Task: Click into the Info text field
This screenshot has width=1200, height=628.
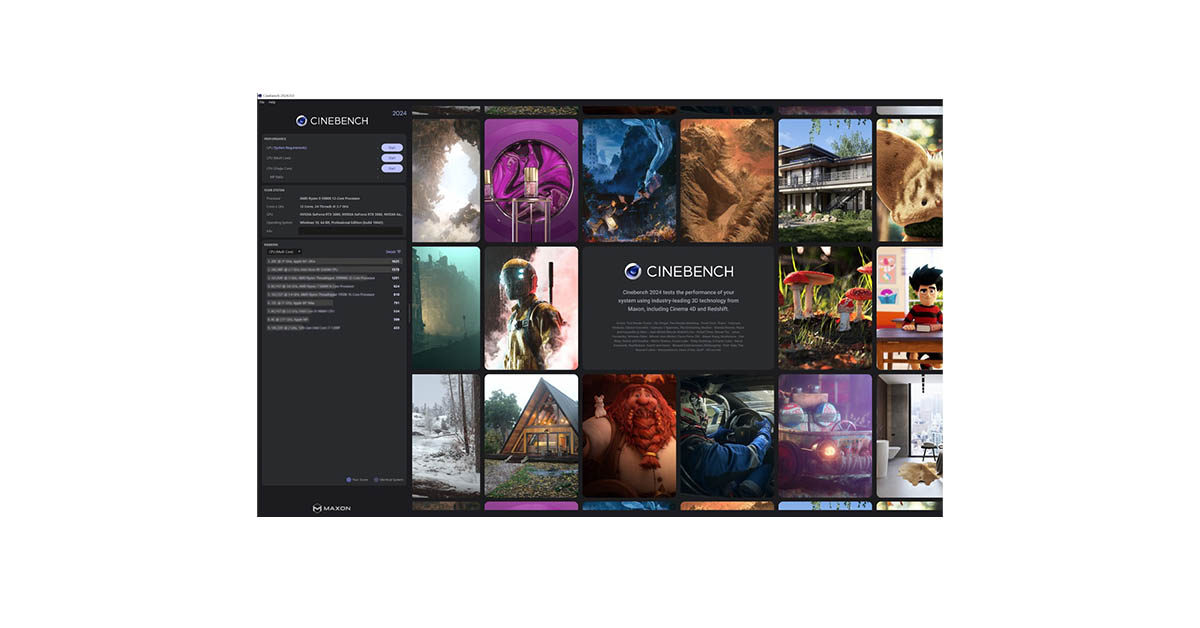Action: (x=351, y=231)
